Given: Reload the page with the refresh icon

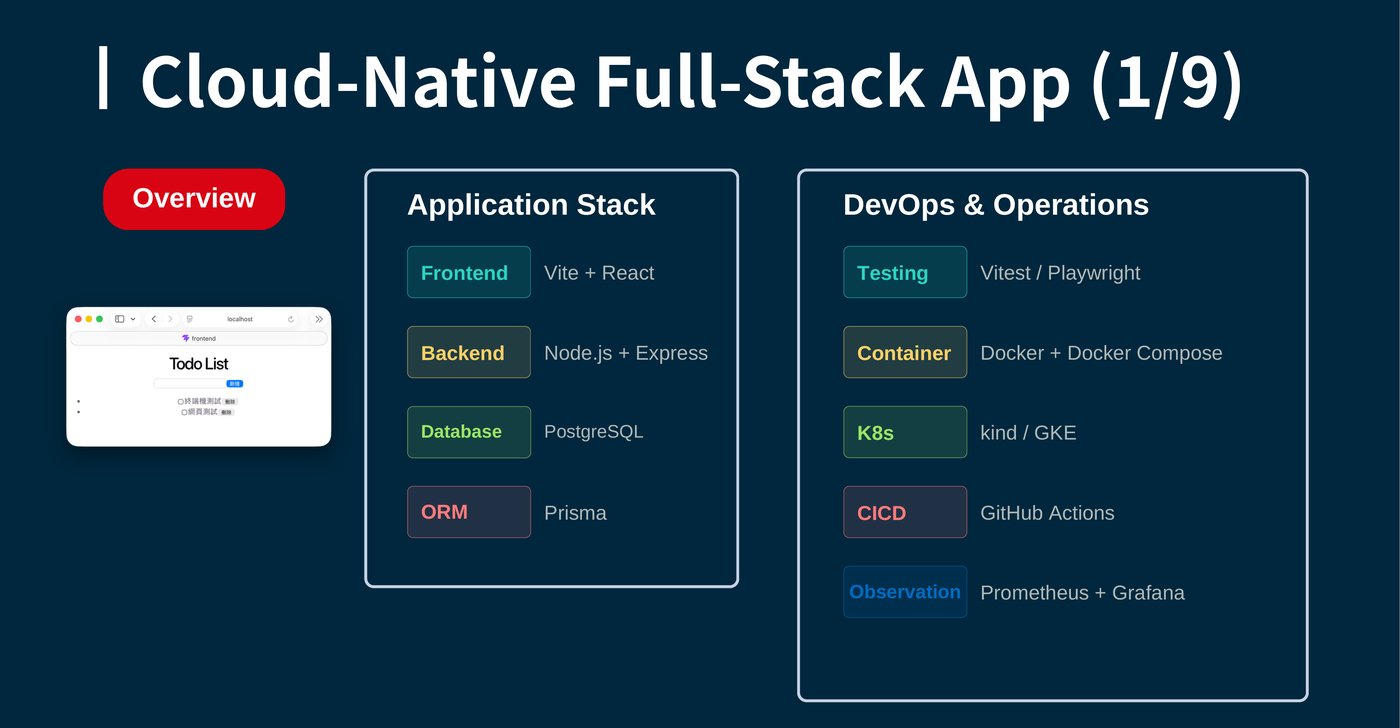Looking at the screenshot, I should [291, 319].
